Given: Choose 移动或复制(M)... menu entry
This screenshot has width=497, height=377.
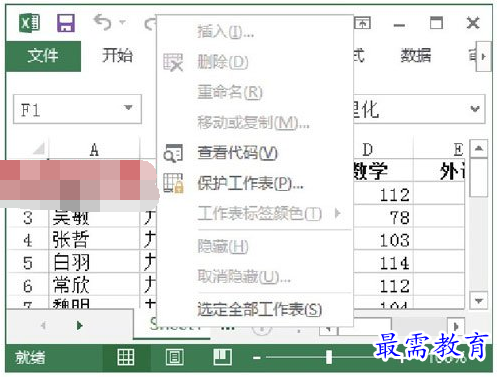Looking at the screenshot, I should coord(253,123).
